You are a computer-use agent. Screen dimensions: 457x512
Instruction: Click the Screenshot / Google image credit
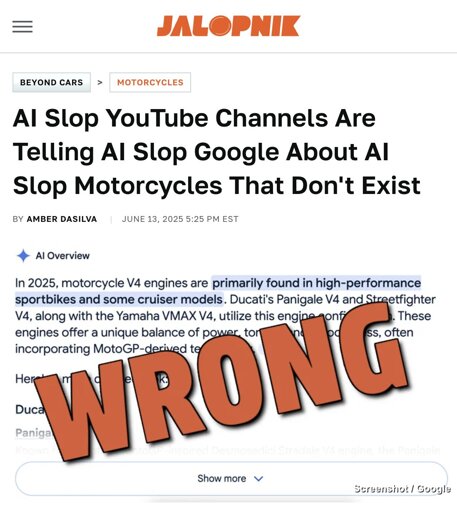click(x=402, y=489)
